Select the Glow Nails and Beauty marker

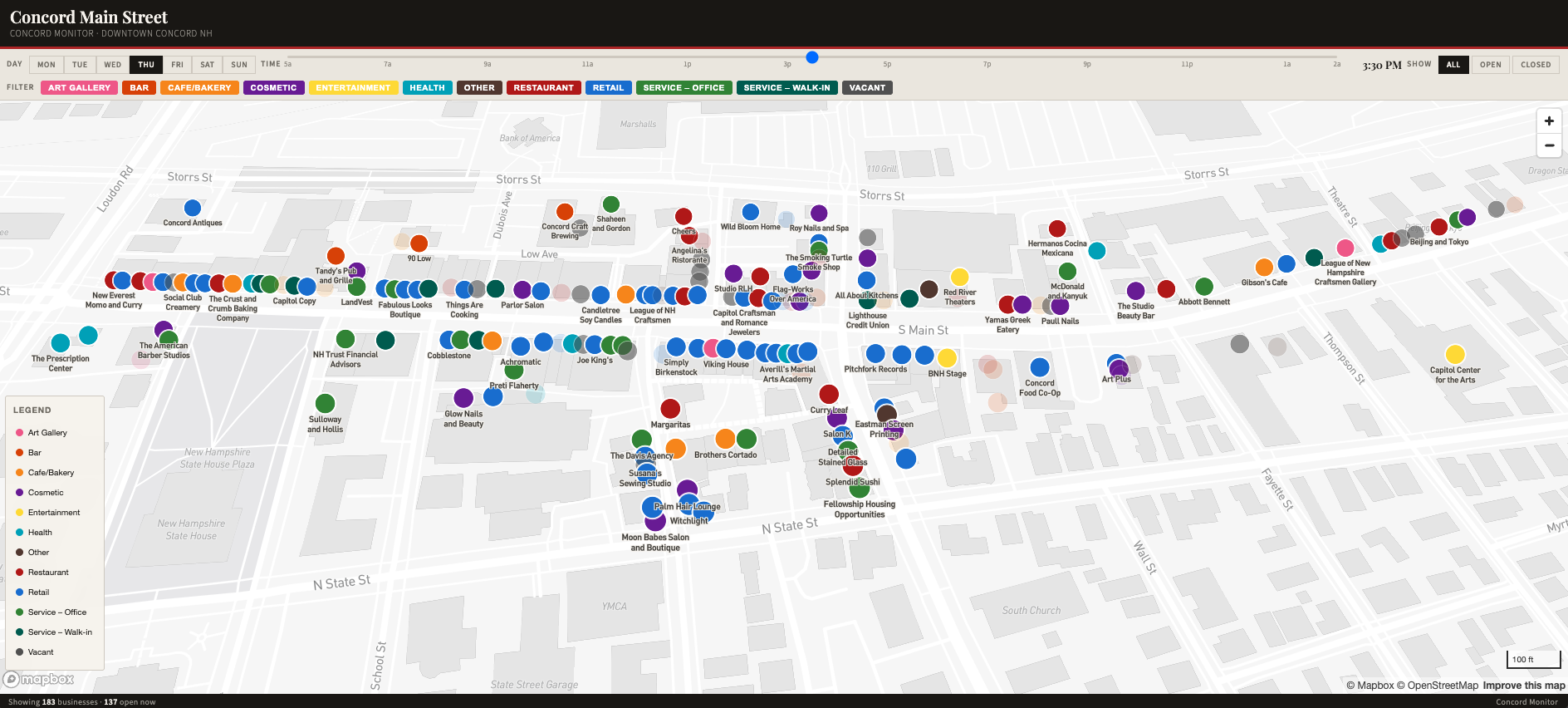tap(463, 398)
